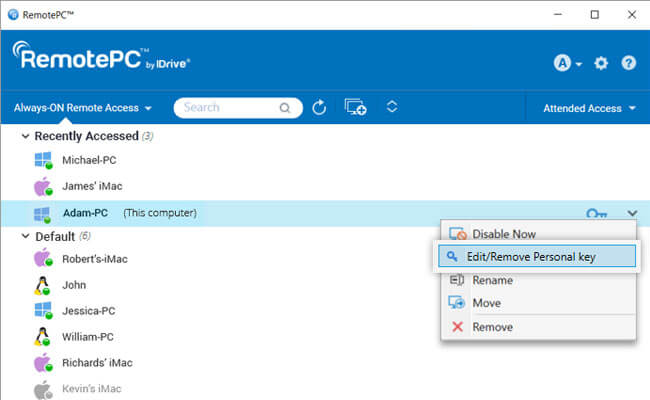Click the Rename menu icon
The width and height of the screenshot is (650, 400).
[x=457, y=280]
